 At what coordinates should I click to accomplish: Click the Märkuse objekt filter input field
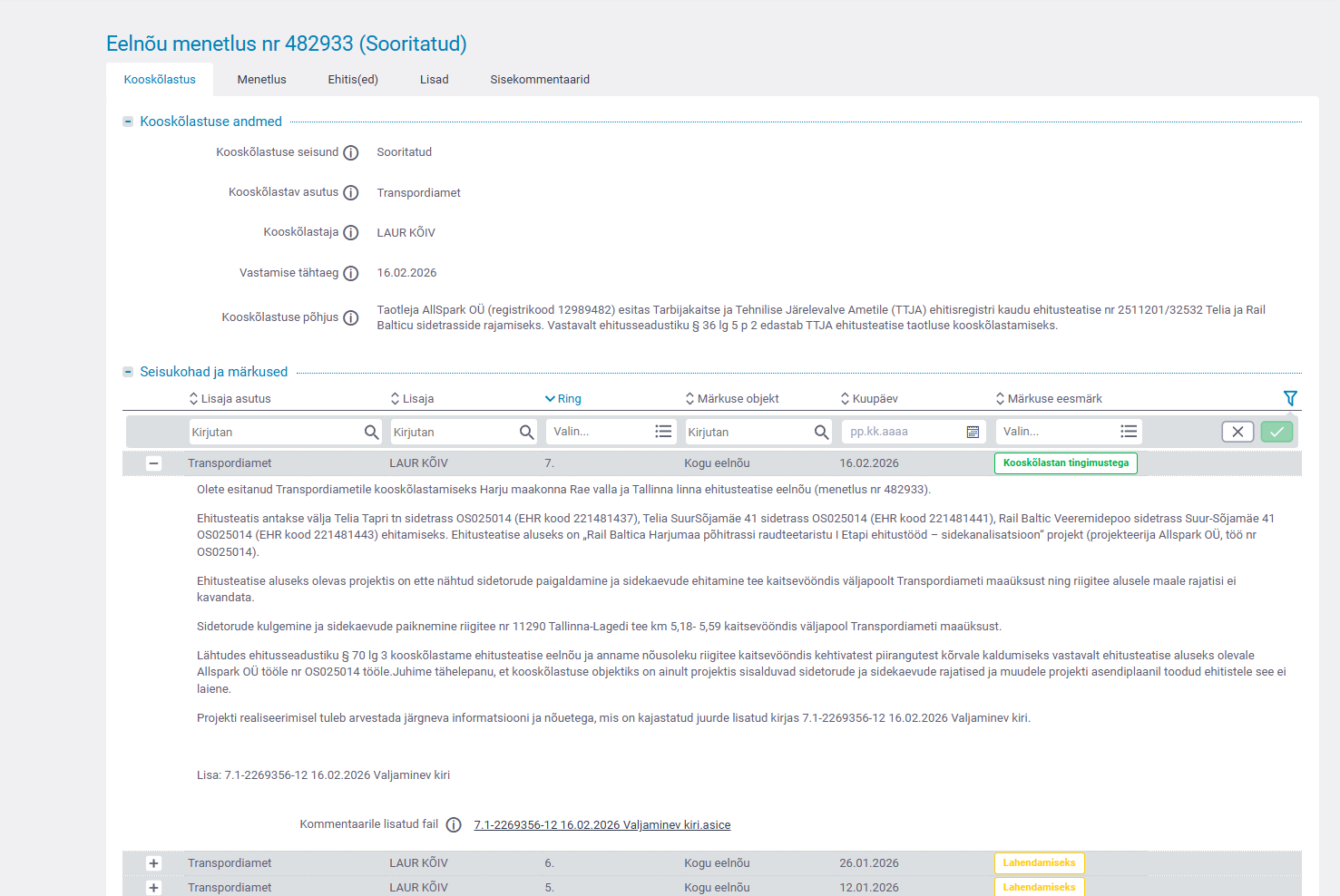(748, 433)
